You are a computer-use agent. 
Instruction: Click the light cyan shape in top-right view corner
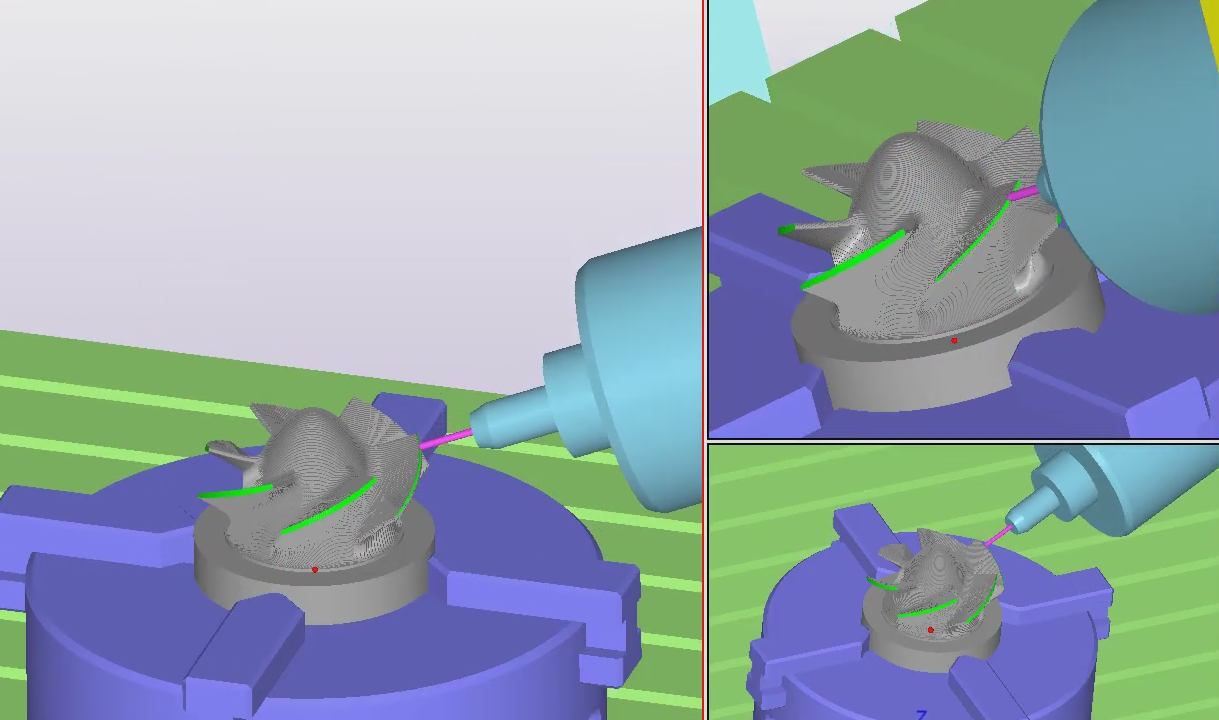coord(740,40)
